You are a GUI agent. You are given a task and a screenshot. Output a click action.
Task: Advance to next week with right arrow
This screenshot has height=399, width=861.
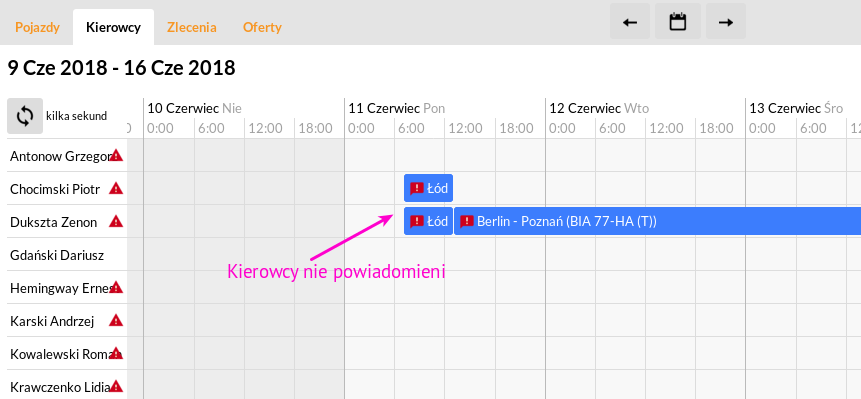[x=726, y=22]
